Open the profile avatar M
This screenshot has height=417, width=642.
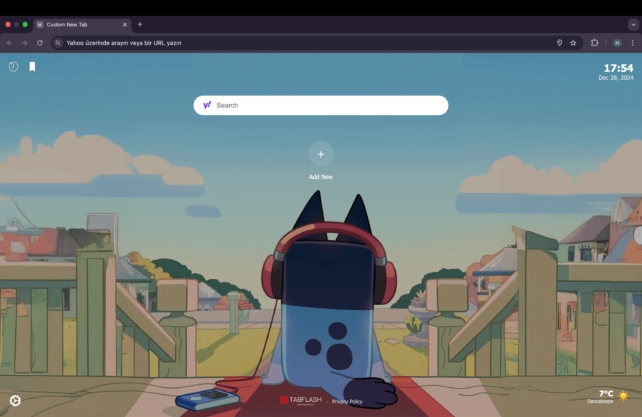(x=617, y=43)
